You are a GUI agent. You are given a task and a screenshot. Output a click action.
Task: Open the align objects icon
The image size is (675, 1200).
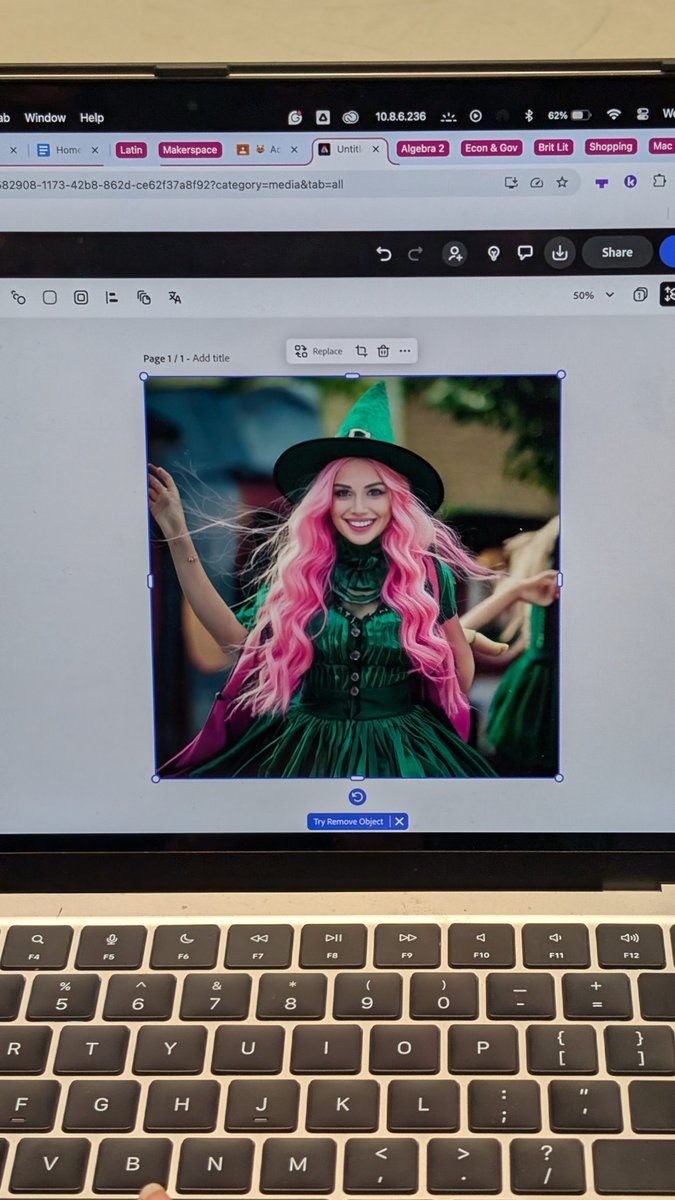pyautogui.click(x=112, y=297)
